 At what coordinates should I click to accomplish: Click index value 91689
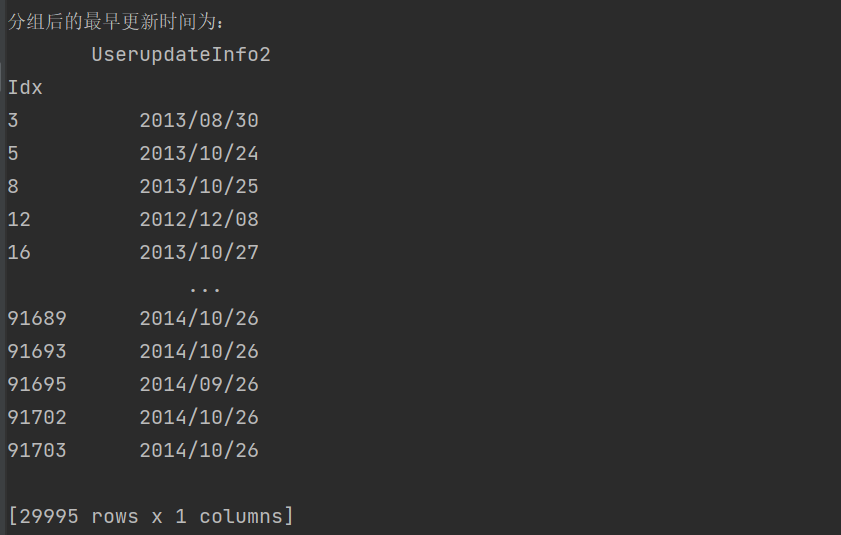37,318
